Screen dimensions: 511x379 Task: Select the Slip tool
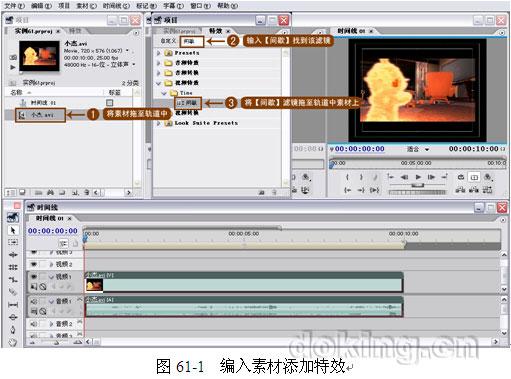pos(13,304)
